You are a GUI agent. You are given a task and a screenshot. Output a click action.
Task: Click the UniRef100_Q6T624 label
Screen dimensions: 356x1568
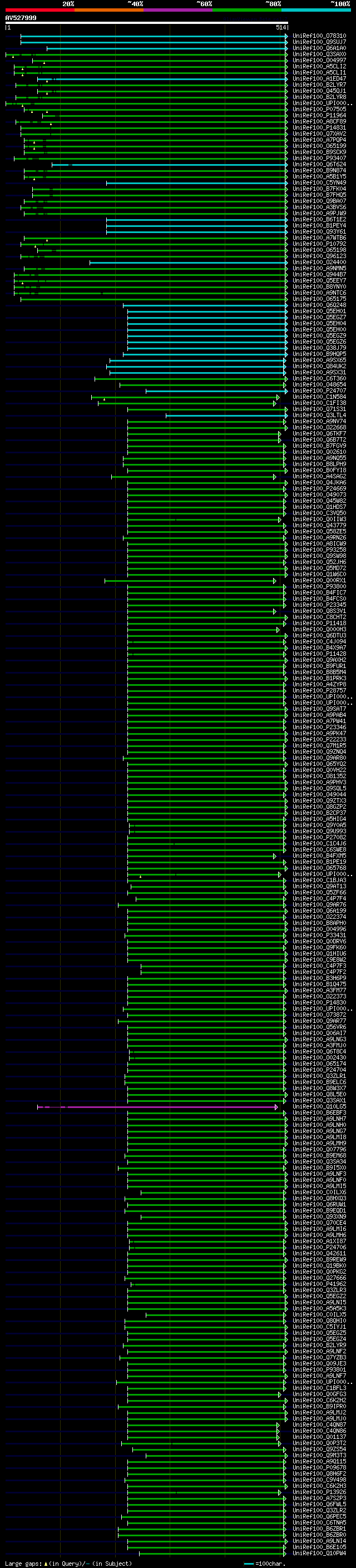(x=319, y=164)
